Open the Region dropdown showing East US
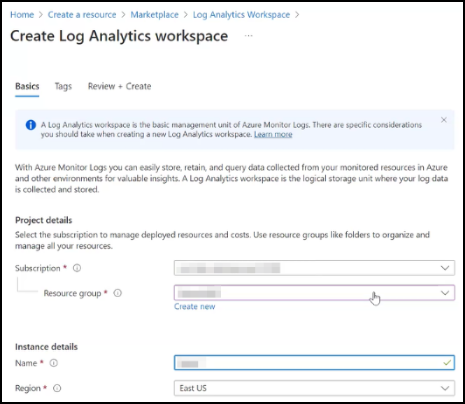 coord(314,388)
